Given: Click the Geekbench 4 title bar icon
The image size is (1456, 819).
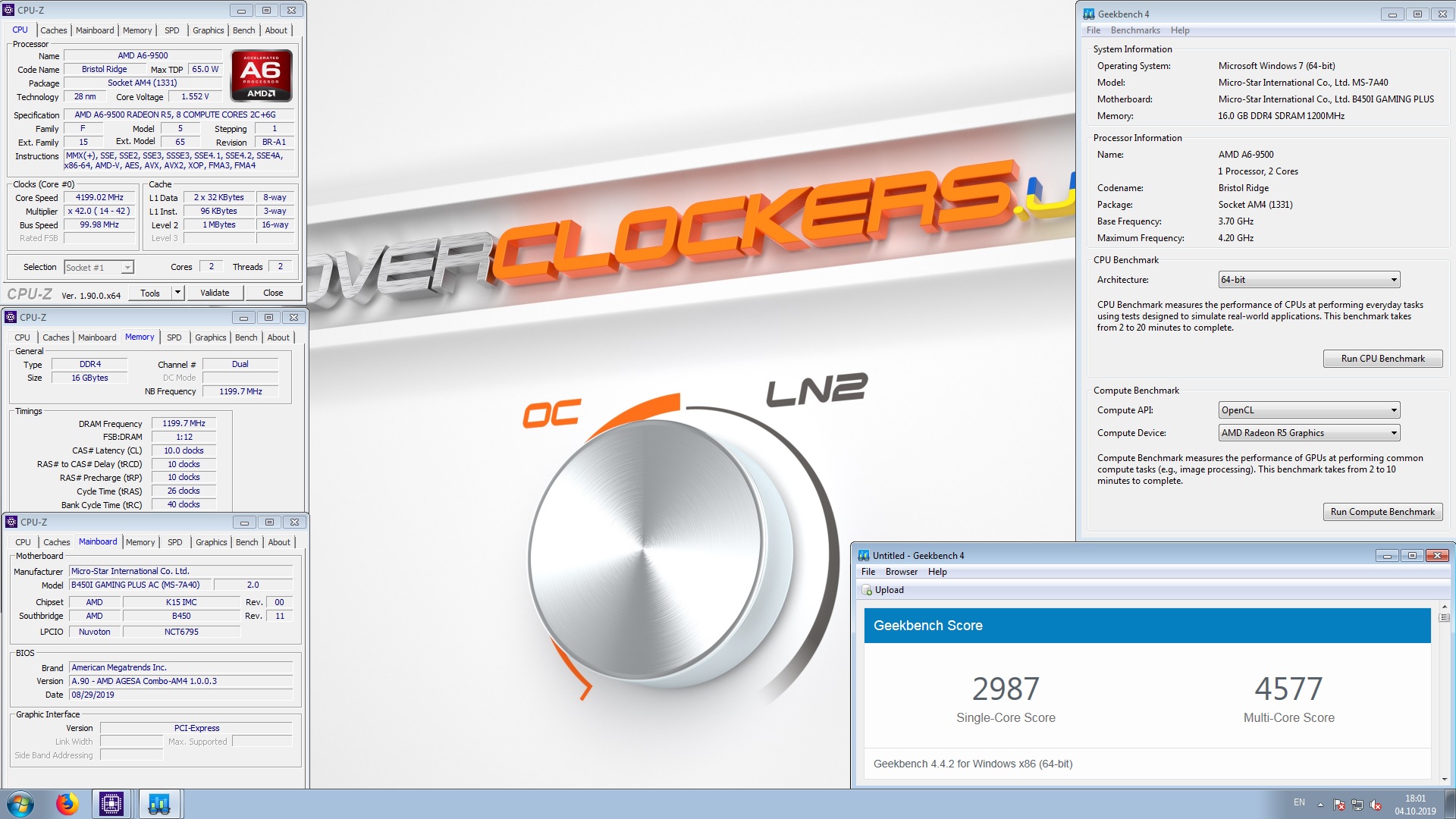Looking at the screenshot, I should click(1089, 14).
